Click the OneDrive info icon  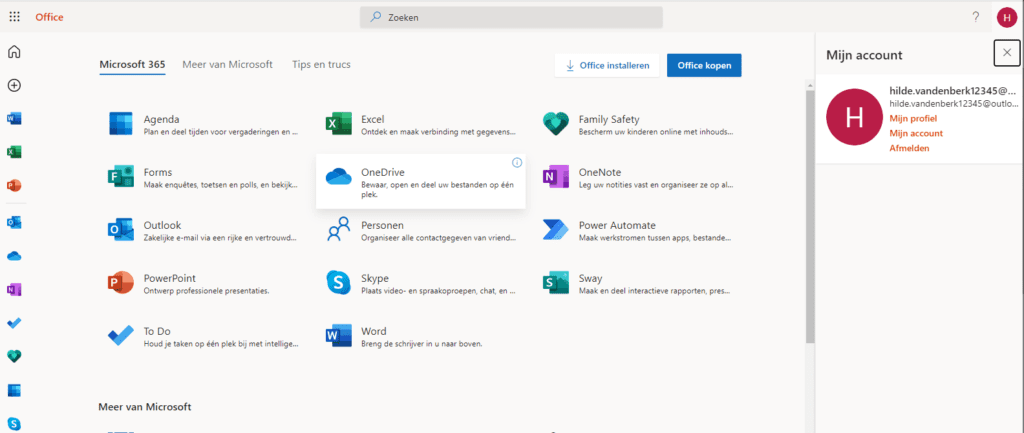pos(517,163)
